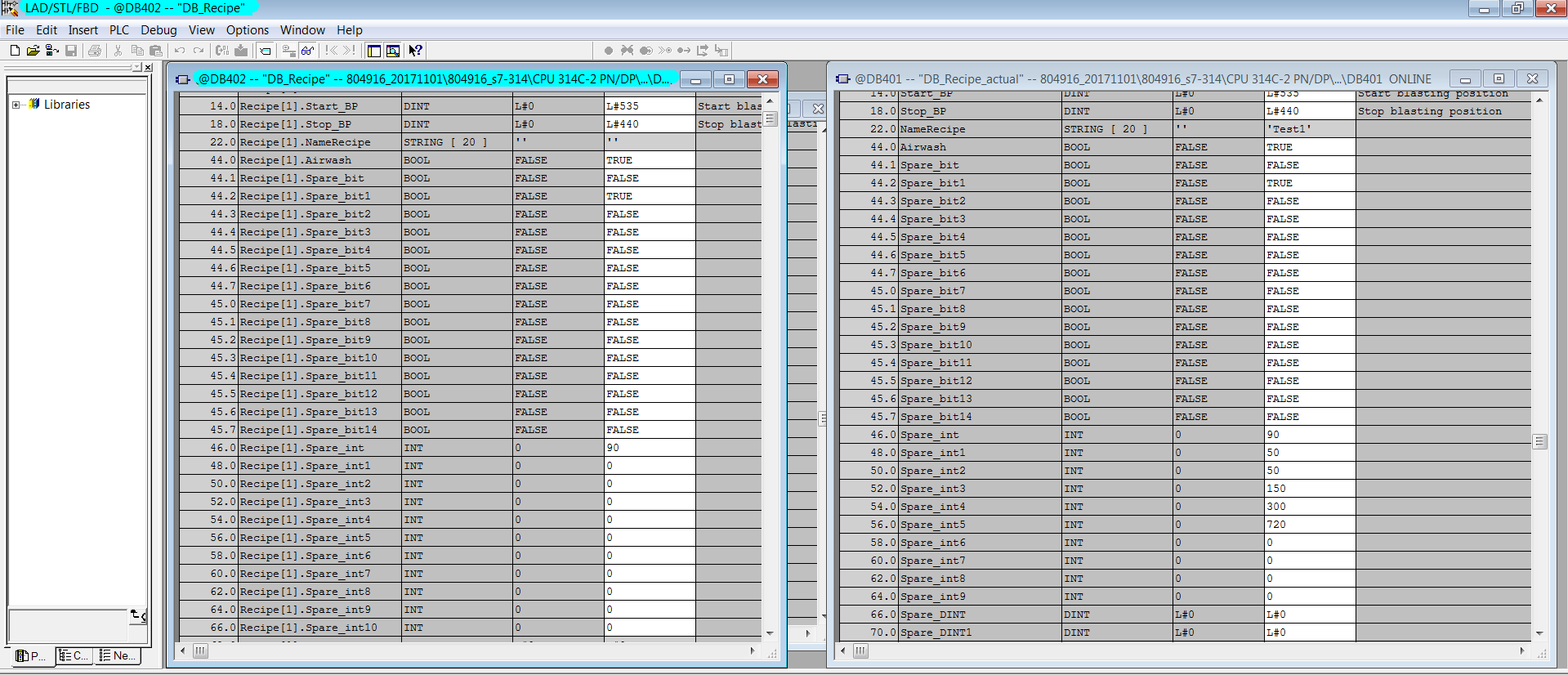Screen dimensions: 1568x675
Task: Select the Libraries tree item
Action: (x=67, y=105)
